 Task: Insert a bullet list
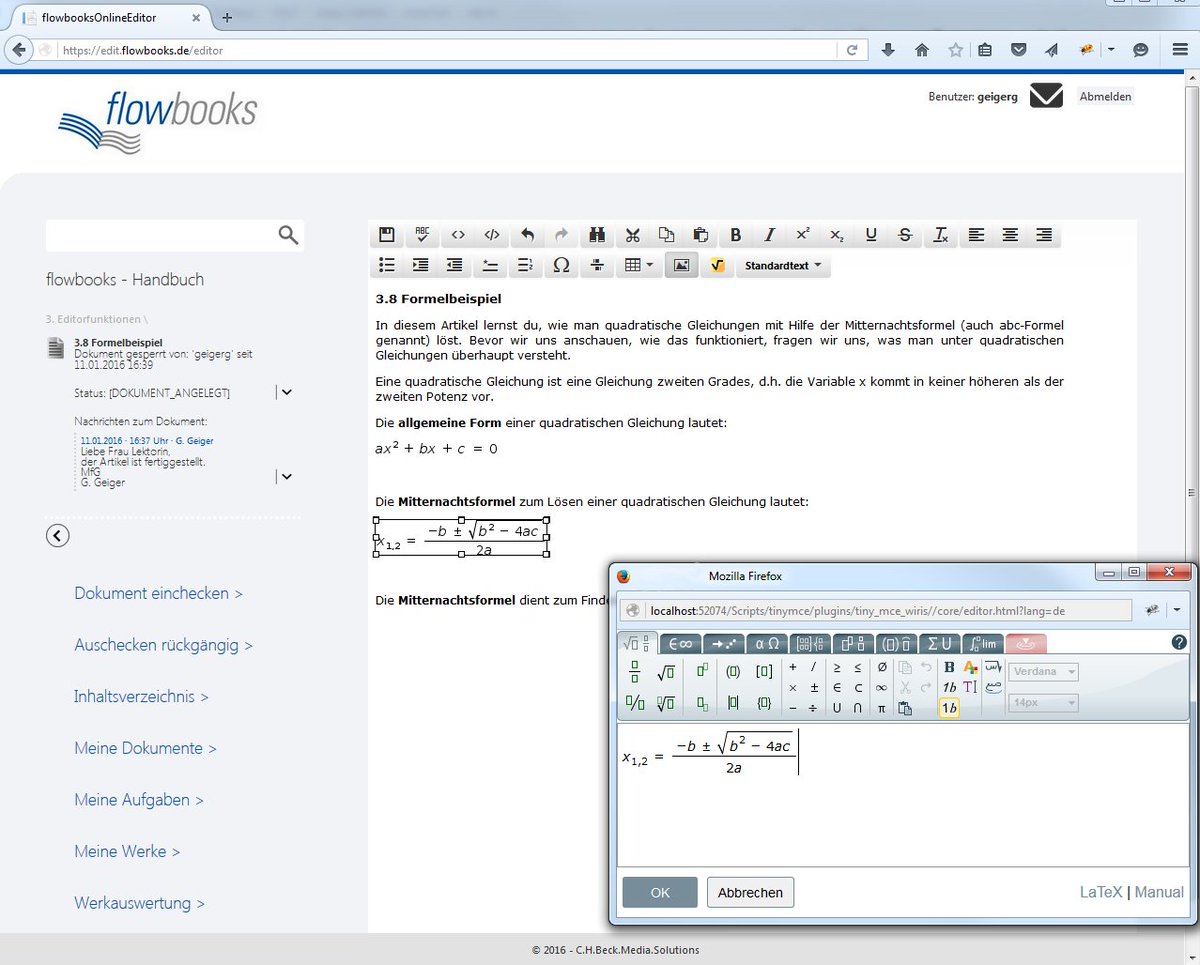pyautogui.click(x=387, y=265)
